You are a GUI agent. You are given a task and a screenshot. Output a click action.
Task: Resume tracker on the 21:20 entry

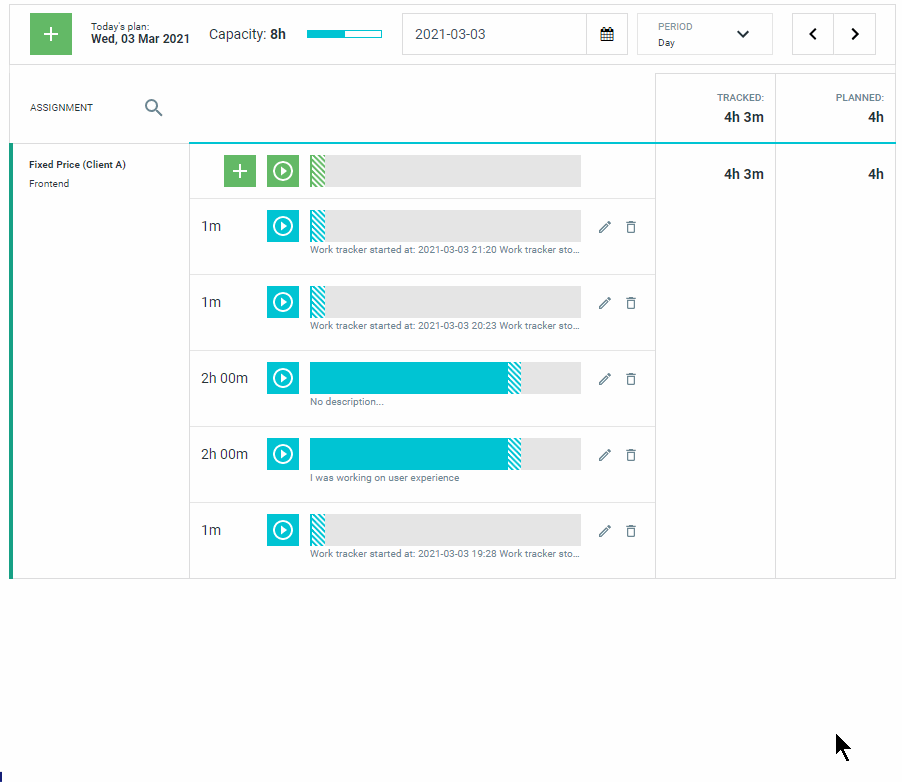(282, 226)
